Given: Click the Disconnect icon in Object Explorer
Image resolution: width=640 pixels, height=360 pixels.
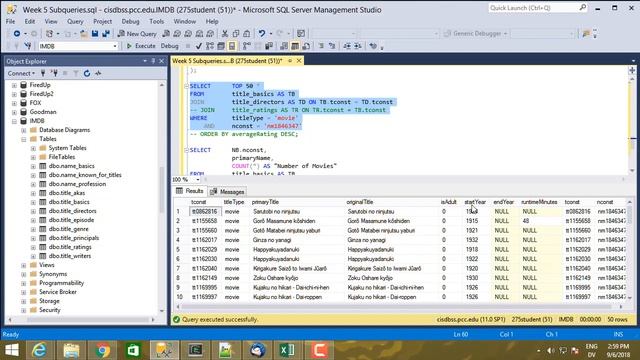Looking at the screenshot, I should [54, 73].
